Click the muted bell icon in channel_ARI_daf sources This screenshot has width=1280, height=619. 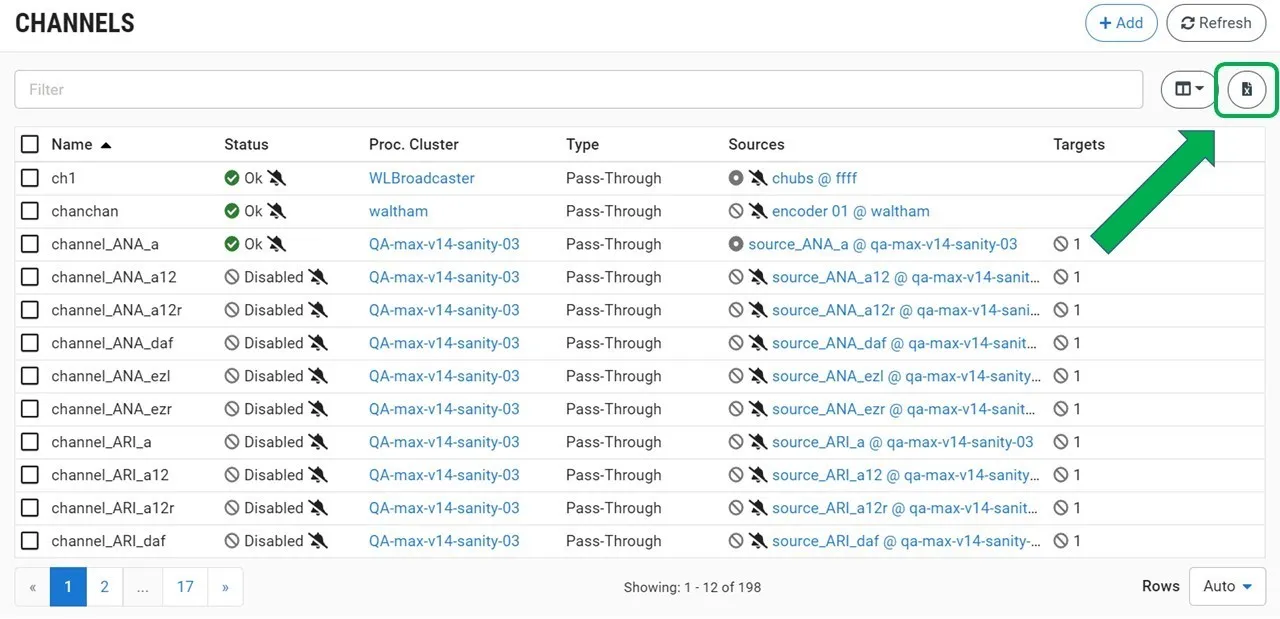click(758, 541)
